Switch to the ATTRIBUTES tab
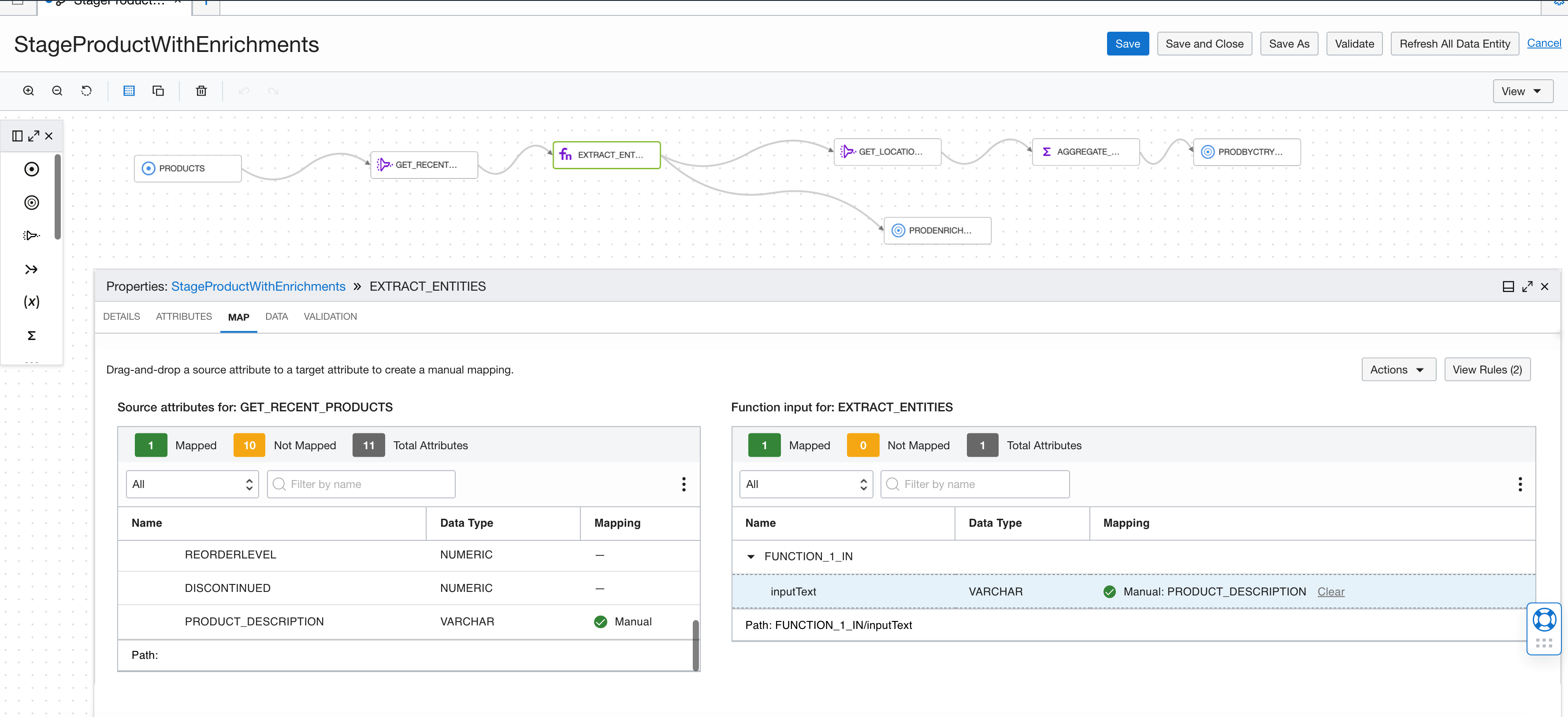Image resolution: width=1568 pixels, height=717 pixels. click(183, 316)
